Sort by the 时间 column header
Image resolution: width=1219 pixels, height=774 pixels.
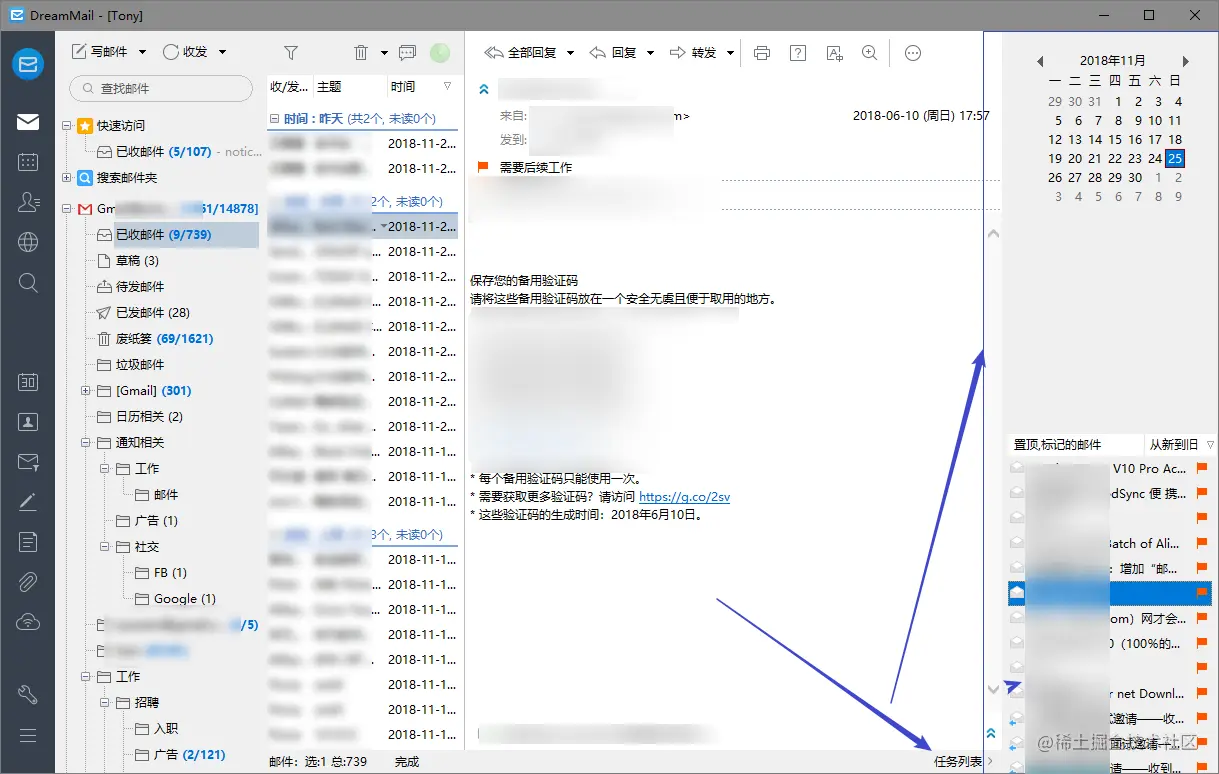[421, 86]
